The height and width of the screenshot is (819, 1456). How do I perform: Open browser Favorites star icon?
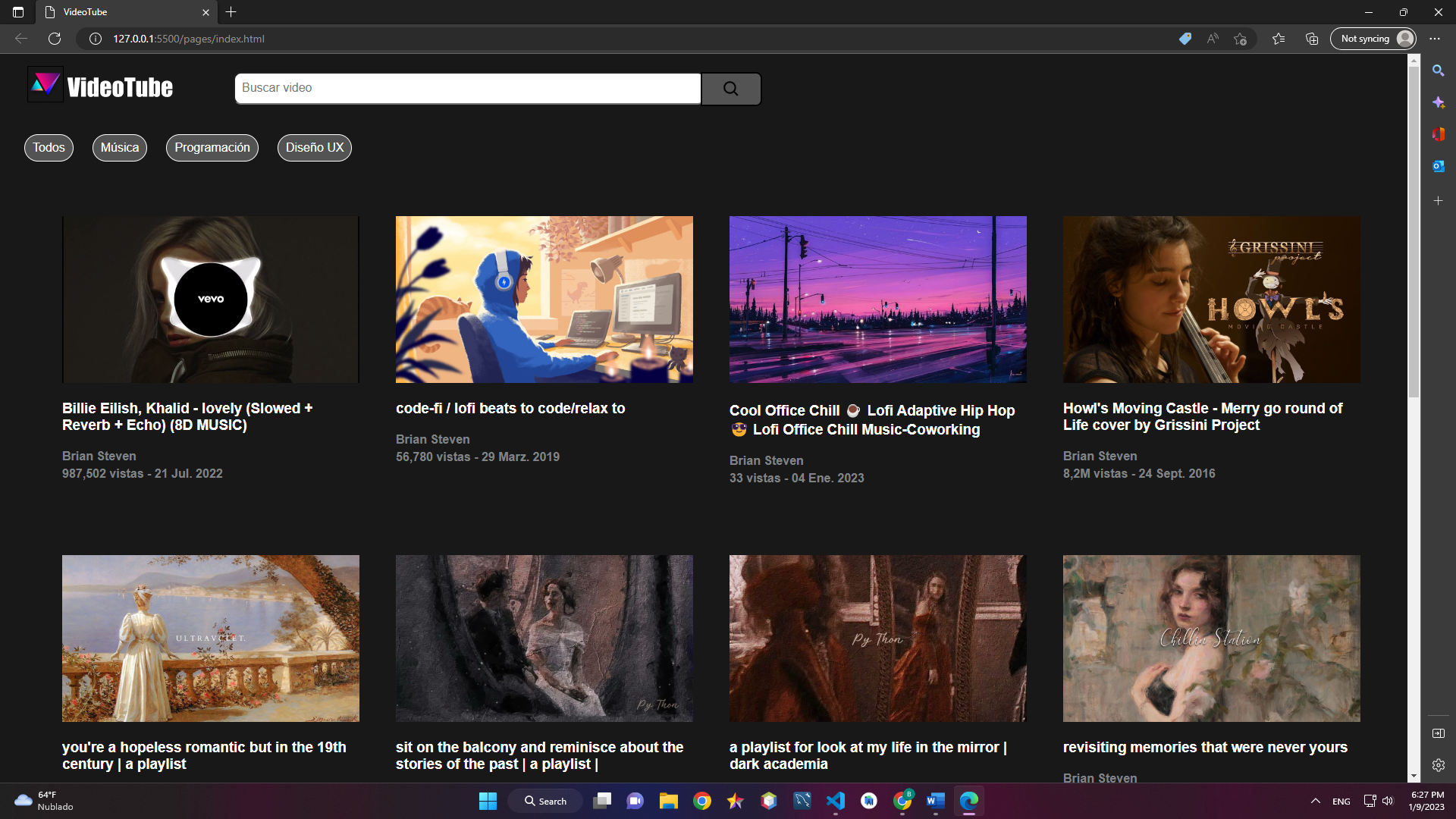pos(1279,39)
